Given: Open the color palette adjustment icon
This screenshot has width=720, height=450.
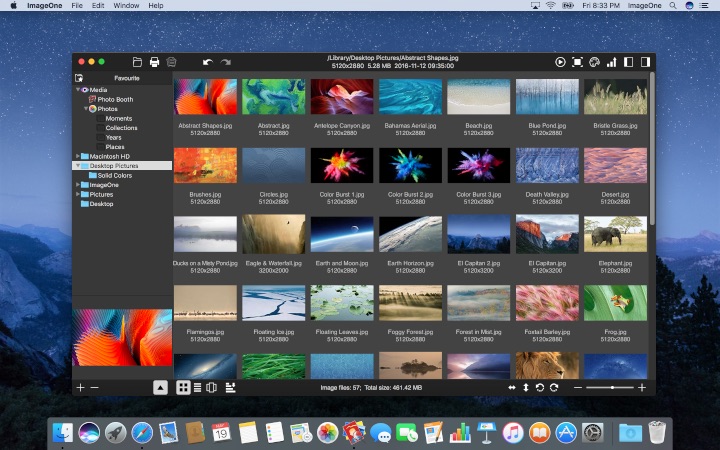Looking at the screenshot, I should [x=594, y=62].
